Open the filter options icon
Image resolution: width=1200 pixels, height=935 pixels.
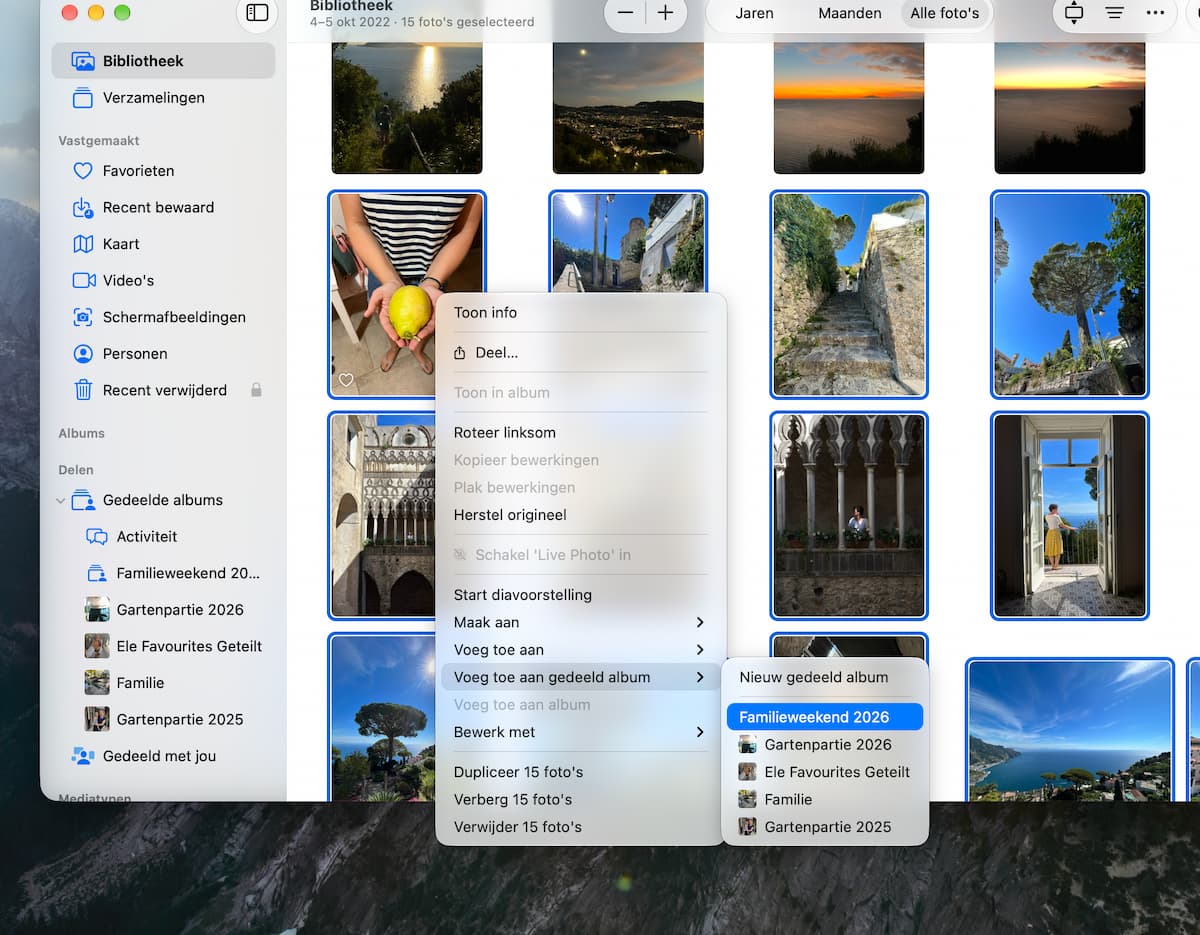point(1114,13)
